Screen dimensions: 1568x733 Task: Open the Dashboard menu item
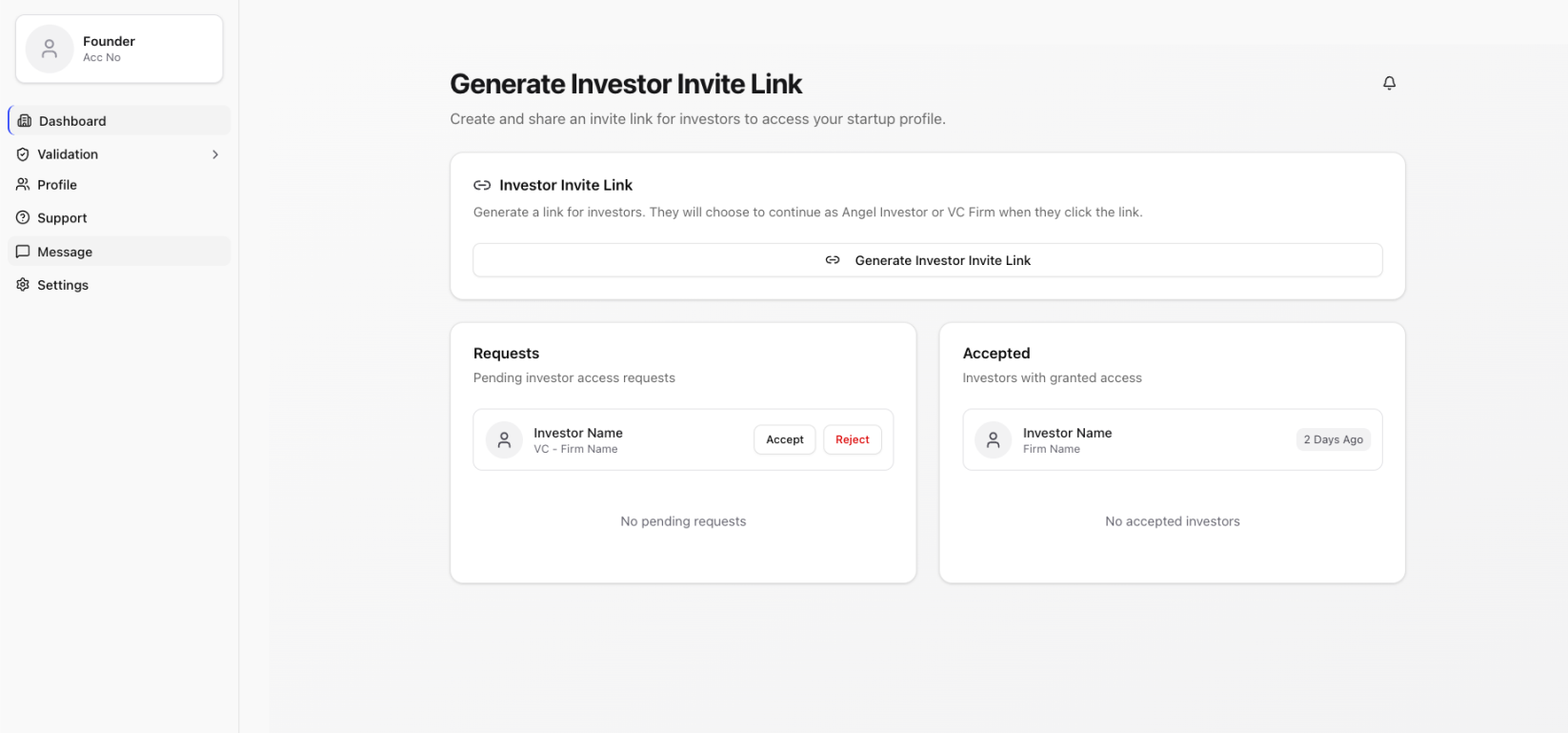(72, 121)
